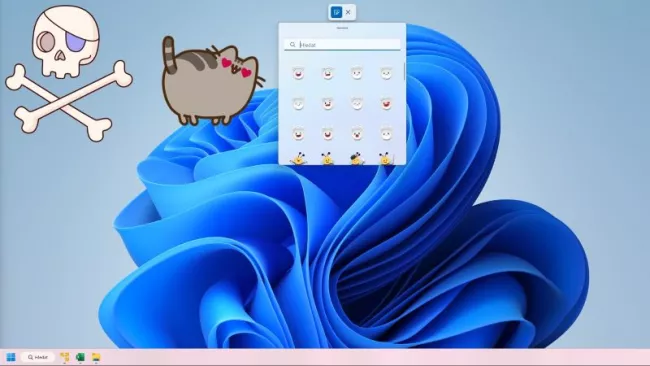
Task: Choose first face sticker in second row
Action: click(x=298, y=103)
